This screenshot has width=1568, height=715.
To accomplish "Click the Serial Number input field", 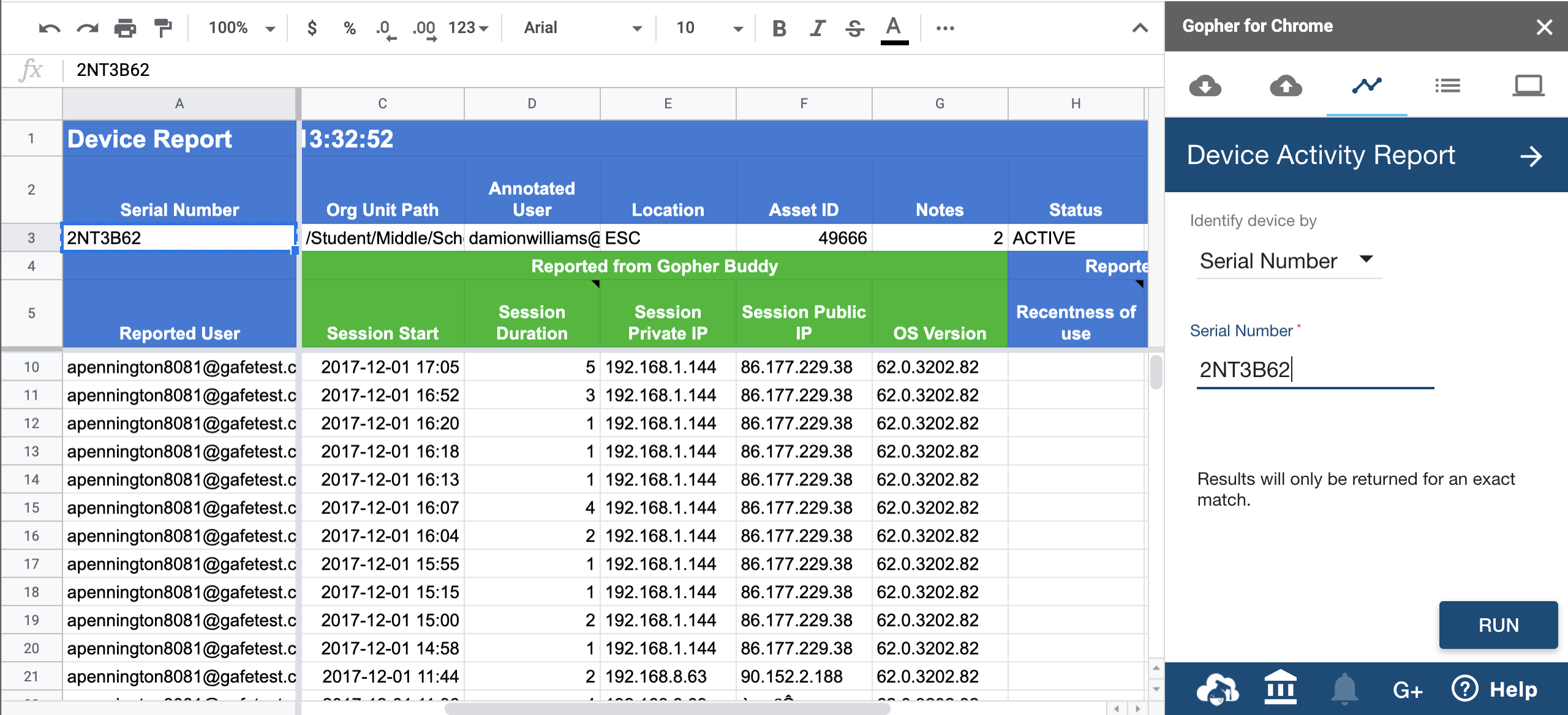I will [1314, 370].
